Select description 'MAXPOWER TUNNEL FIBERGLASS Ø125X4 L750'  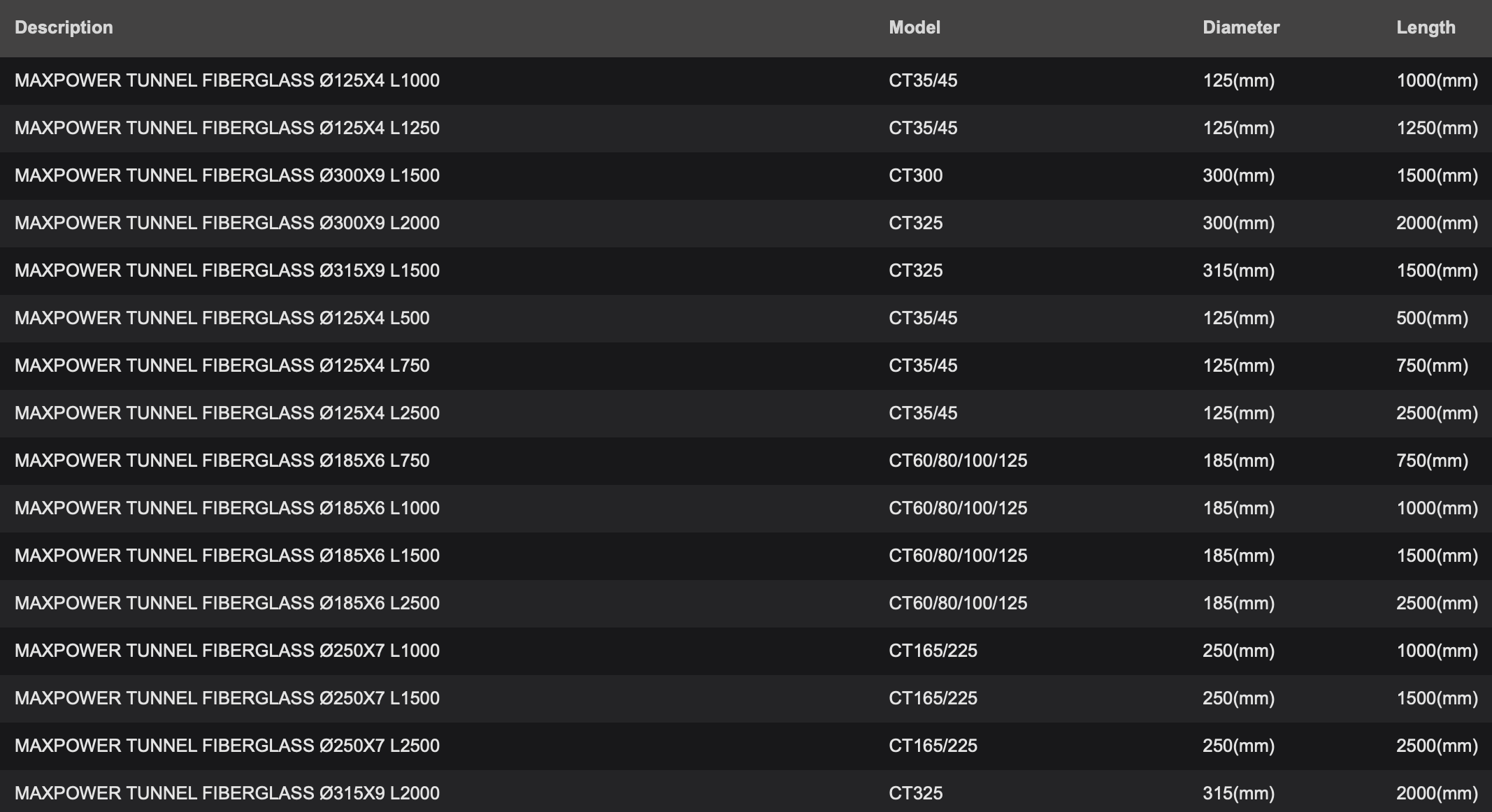(x=222, y=365)
